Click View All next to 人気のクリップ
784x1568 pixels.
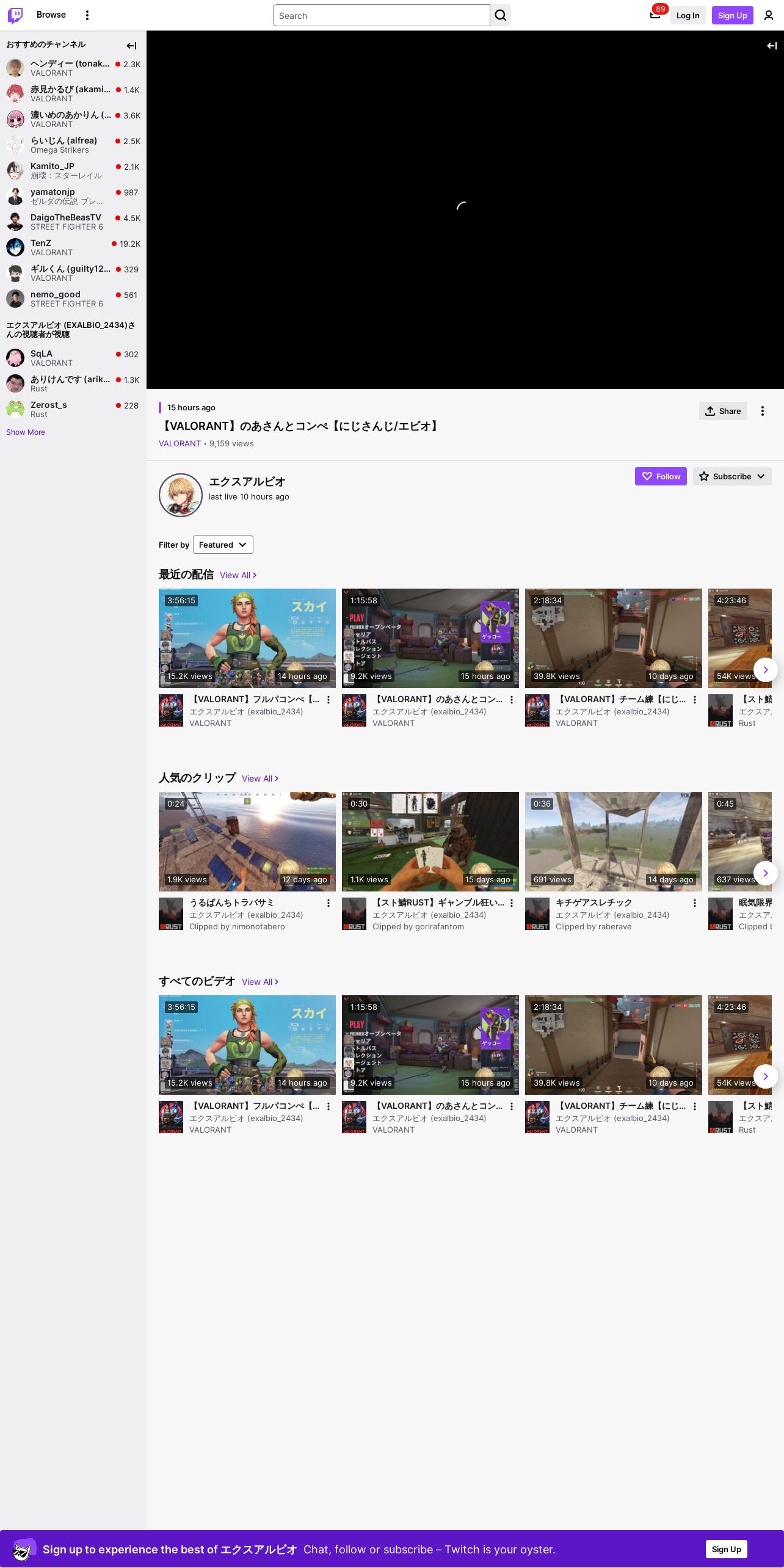(260, 779)
